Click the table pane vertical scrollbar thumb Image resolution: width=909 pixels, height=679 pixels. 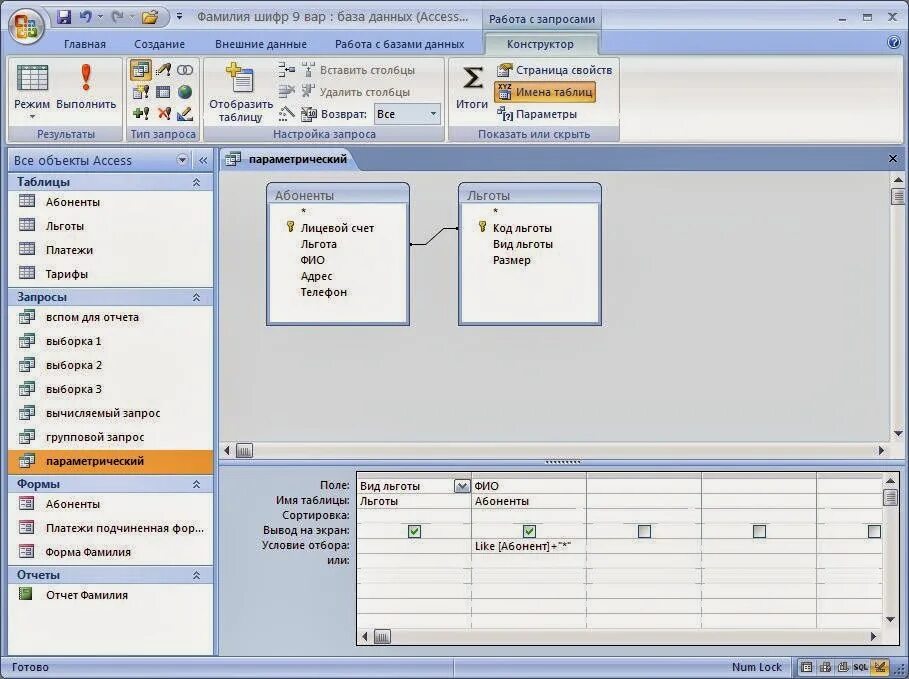[x=898, y=196]
